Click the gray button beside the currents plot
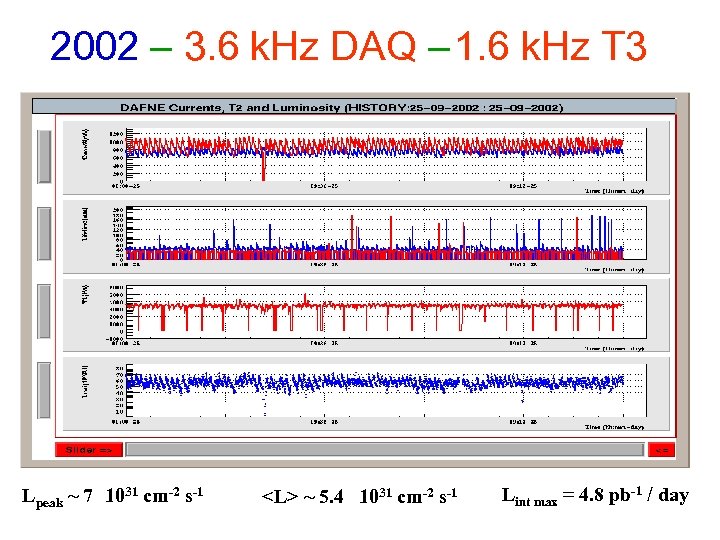 44,157
